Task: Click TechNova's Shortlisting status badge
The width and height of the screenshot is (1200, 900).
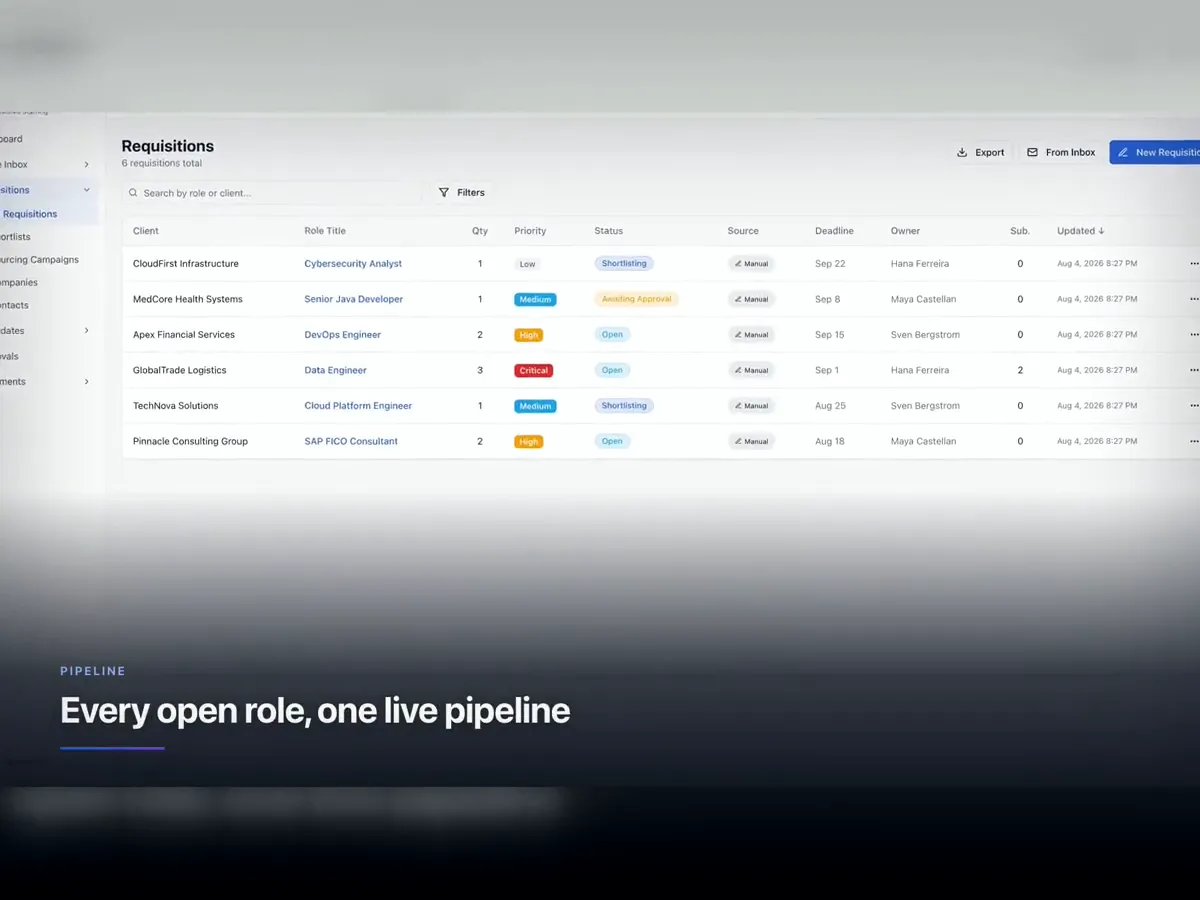Action: pyautogui.click(x=624, y=406)
